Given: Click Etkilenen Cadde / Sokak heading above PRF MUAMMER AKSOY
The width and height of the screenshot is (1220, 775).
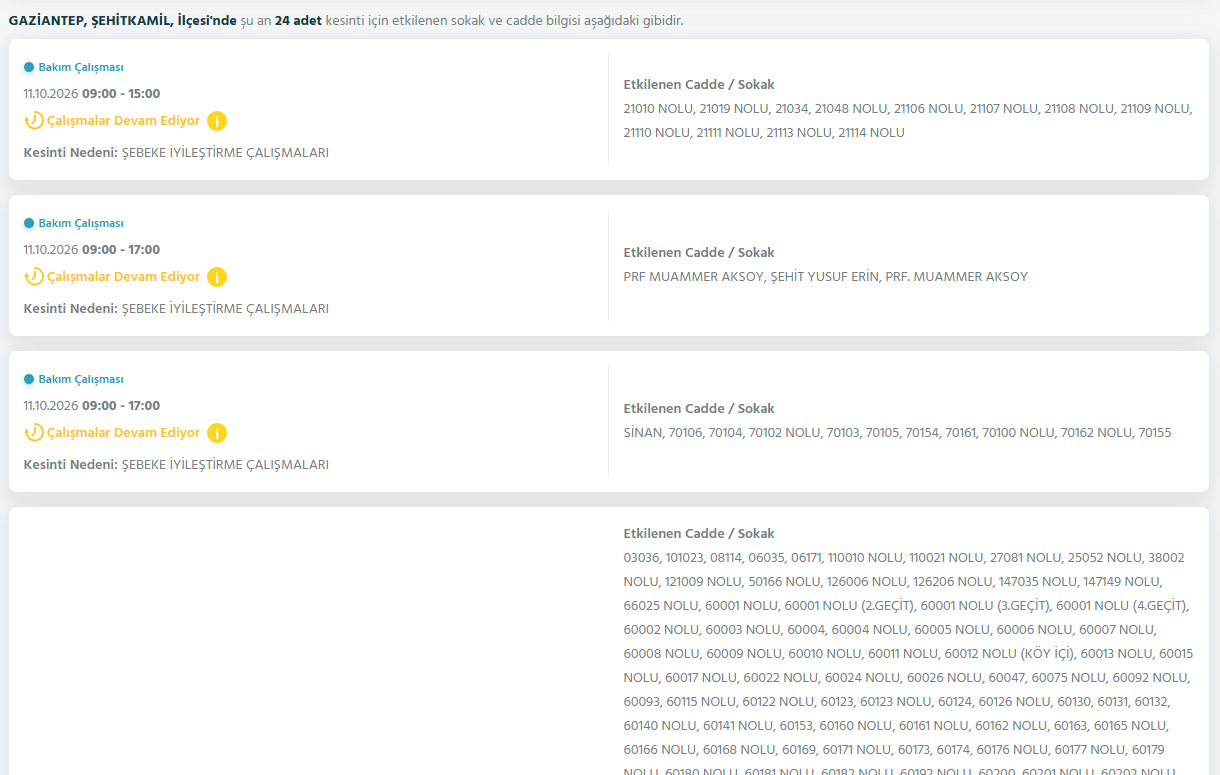Looking at the screenshot, I should [699, 253].
